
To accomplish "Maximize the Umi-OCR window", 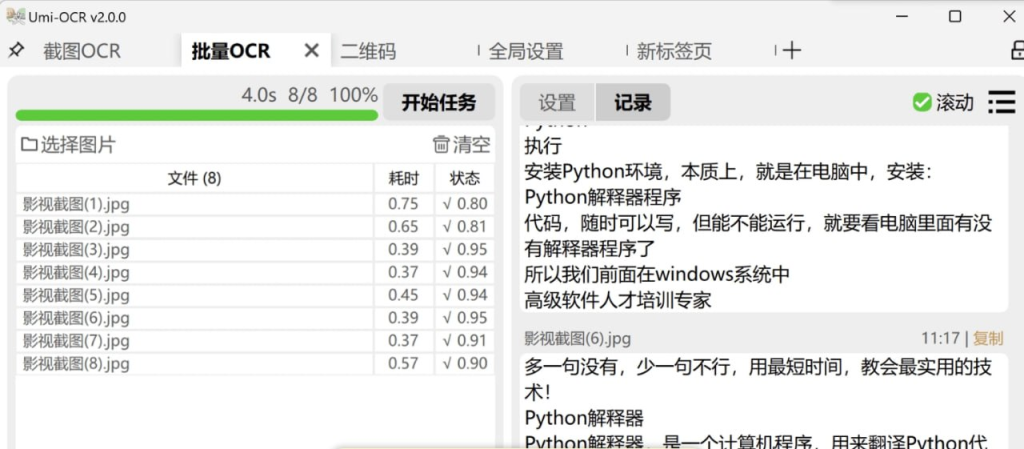I will [954, 16].
